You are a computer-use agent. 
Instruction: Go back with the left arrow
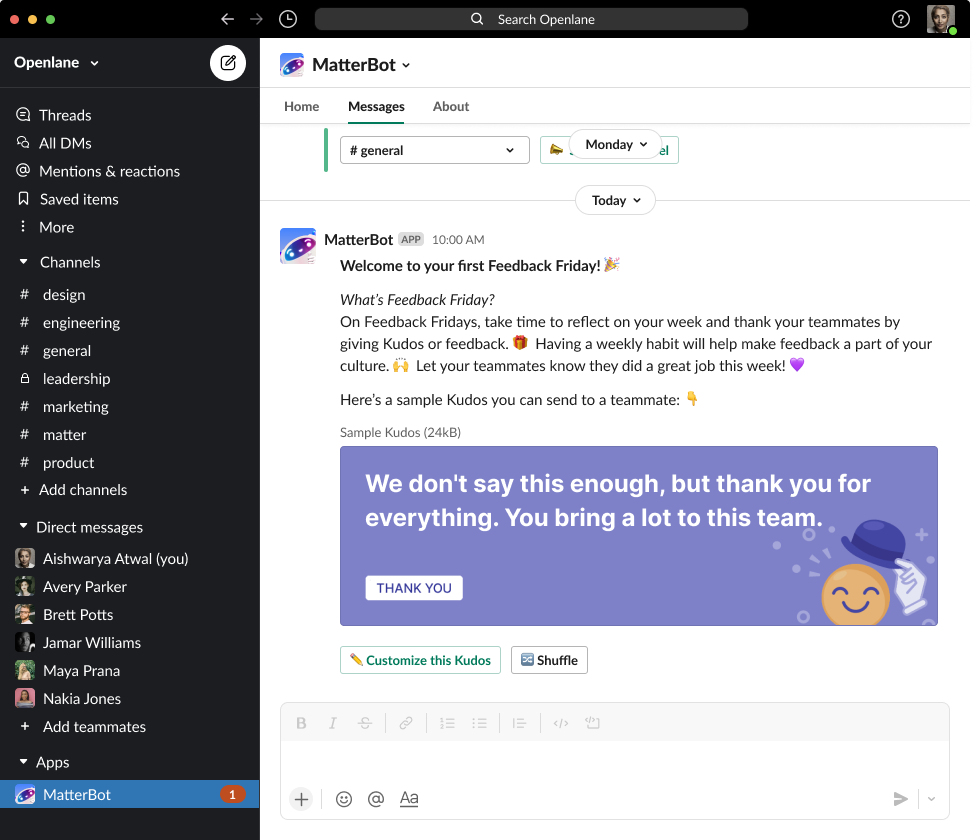pos(227,19)
